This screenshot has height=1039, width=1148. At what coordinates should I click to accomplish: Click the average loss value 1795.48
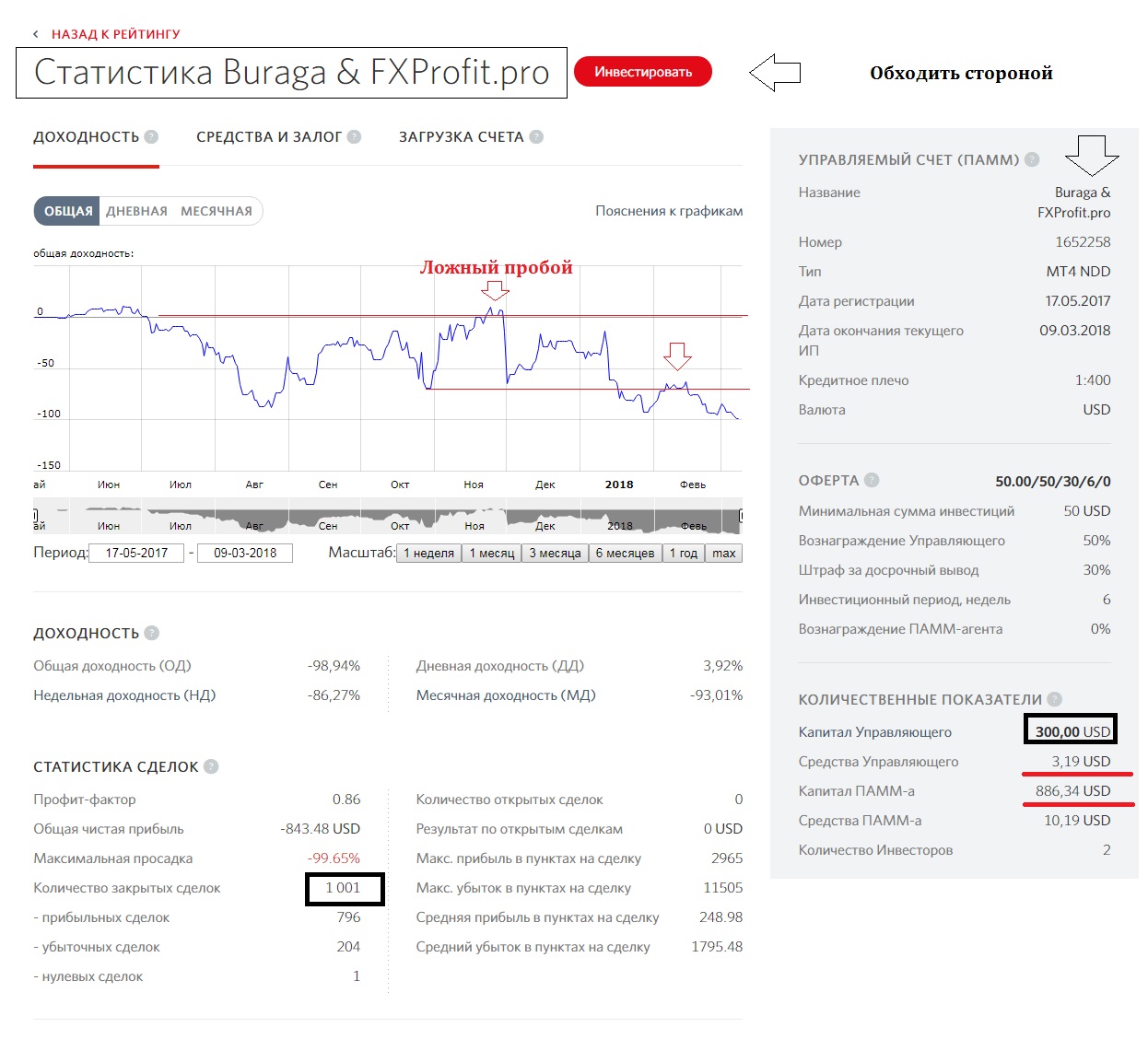pyautogui.click(x=717, y=947)
